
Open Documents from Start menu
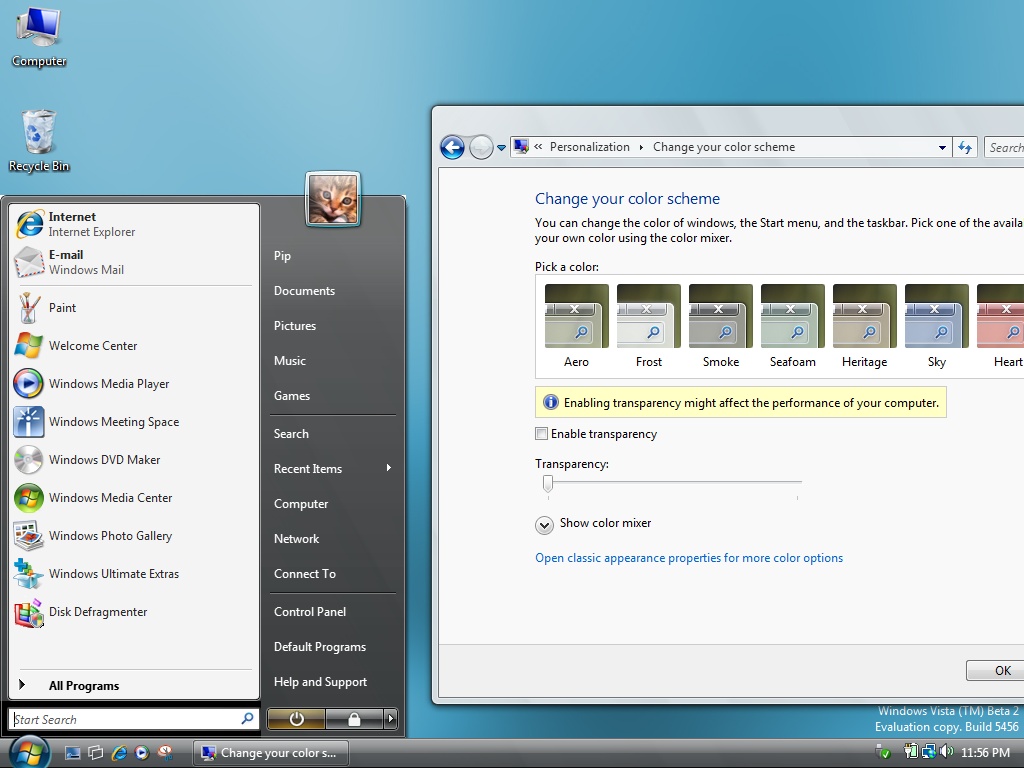pos(333,291)
